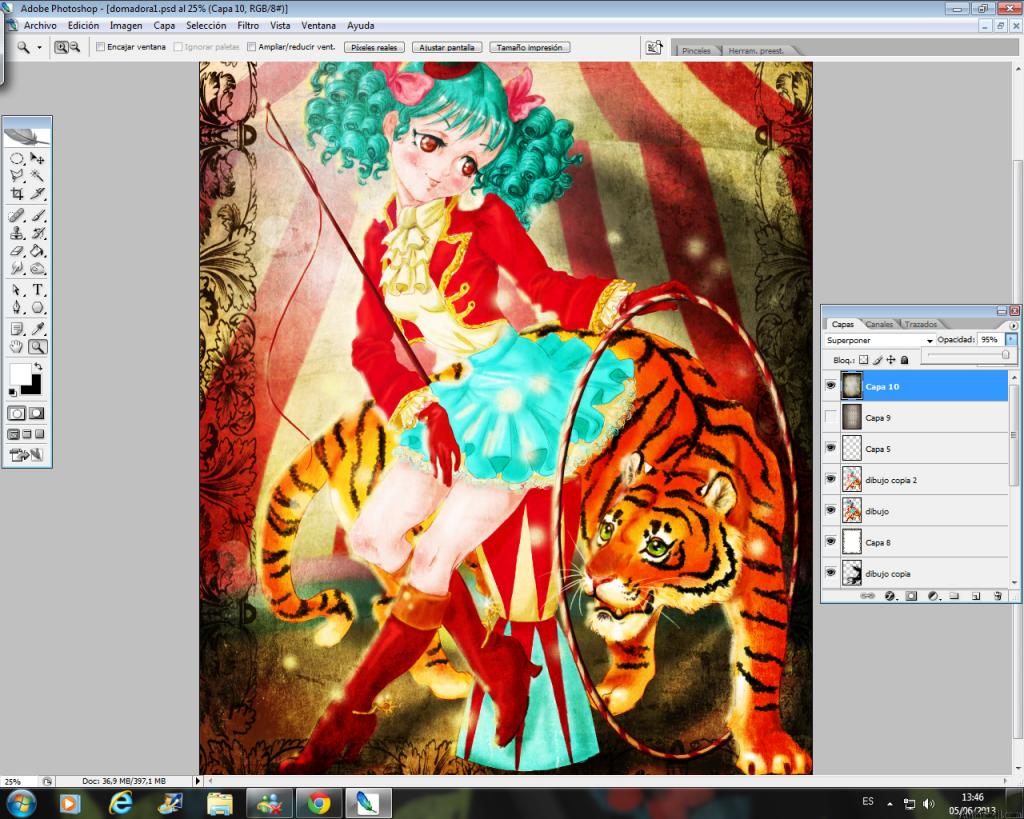
Task: Reset default foreground and background colors
Action: click(x=12, y=392)
